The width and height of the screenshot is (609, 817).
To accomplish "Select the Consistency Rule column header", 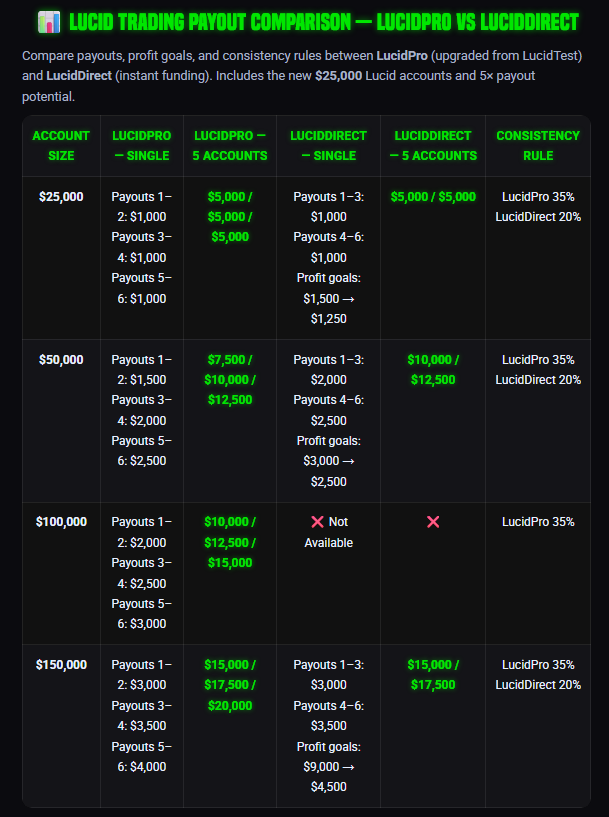I will pos(538,146).
